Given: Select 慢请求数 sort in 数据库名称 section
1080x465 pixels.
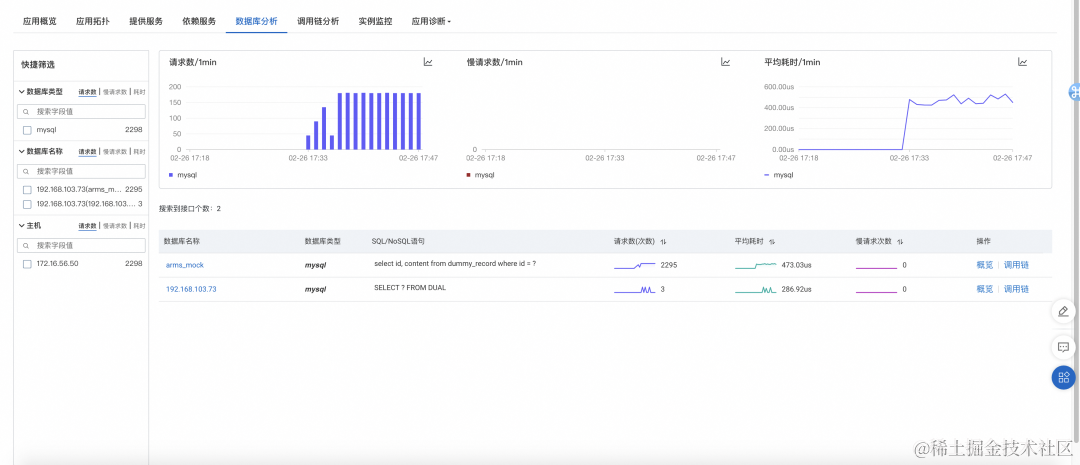Looking at the screenshot, I should 115,151.
